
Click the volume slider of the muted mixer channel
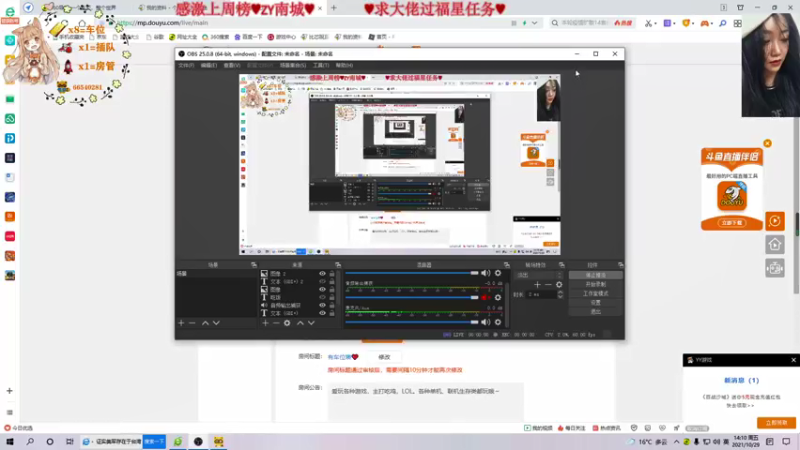coord(412,297)
